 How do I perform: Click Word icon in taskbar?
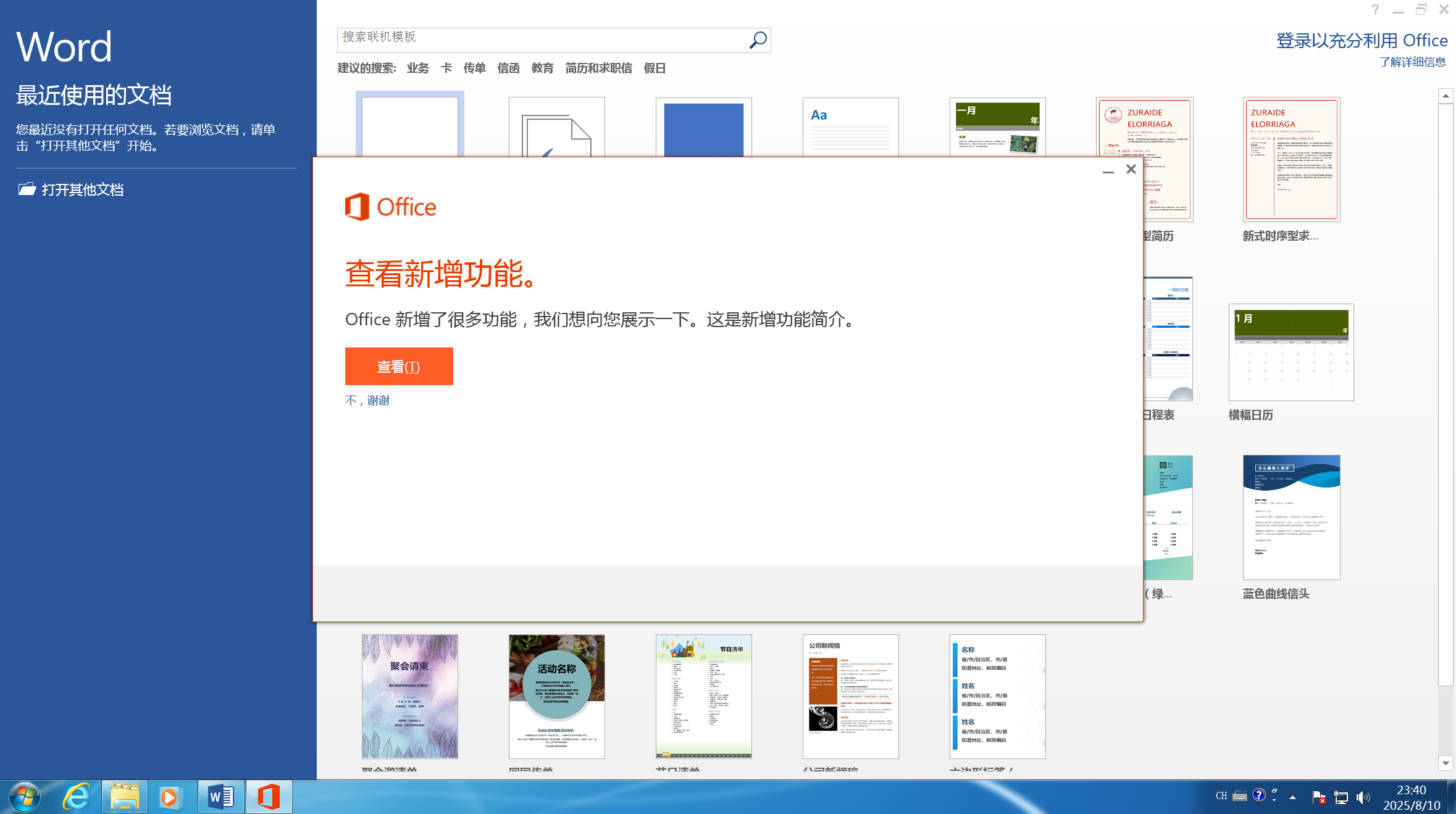click(x=221, y=797)
